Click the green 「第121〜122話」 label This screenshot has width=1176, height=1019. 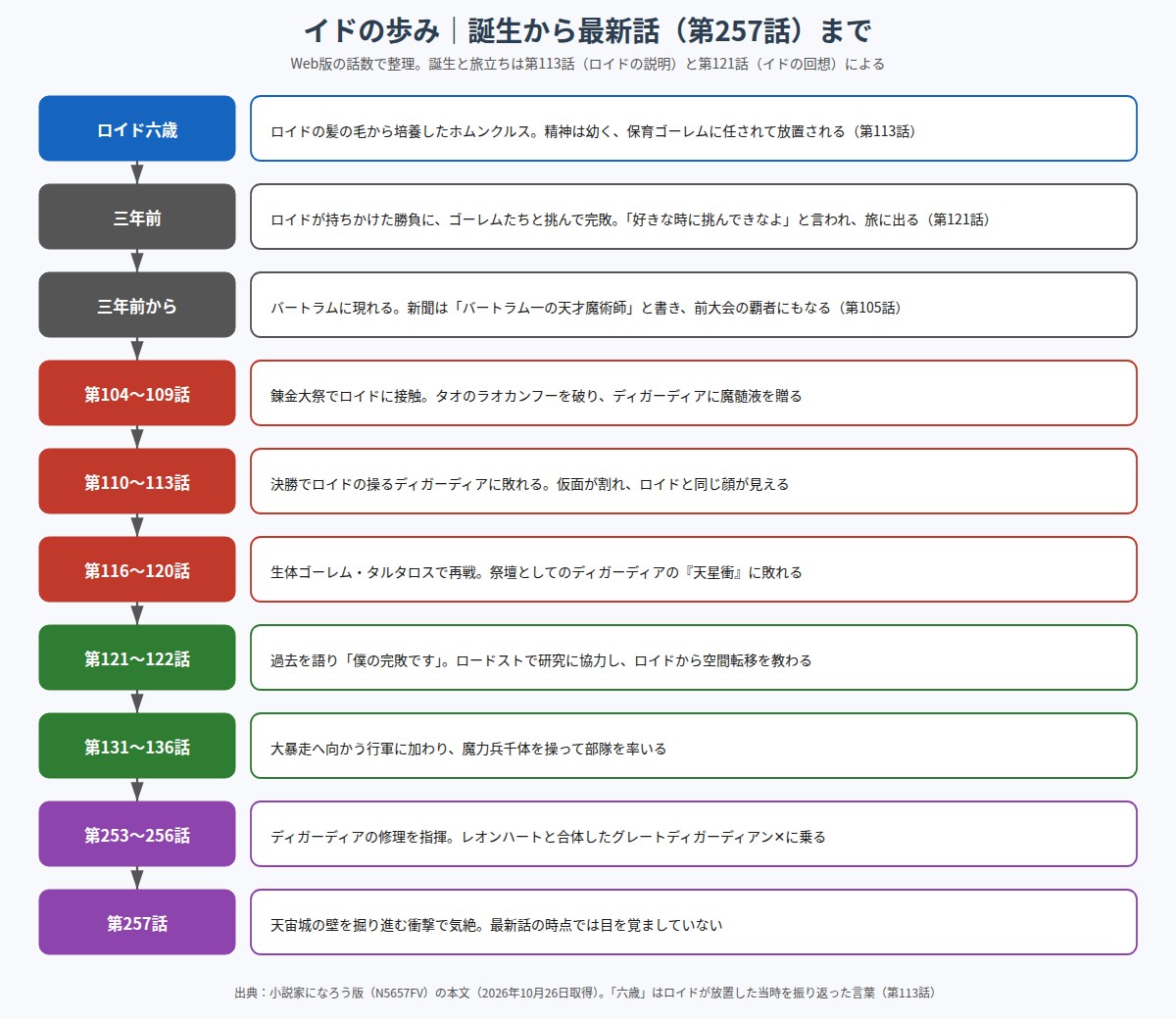[x=137, y=657]
